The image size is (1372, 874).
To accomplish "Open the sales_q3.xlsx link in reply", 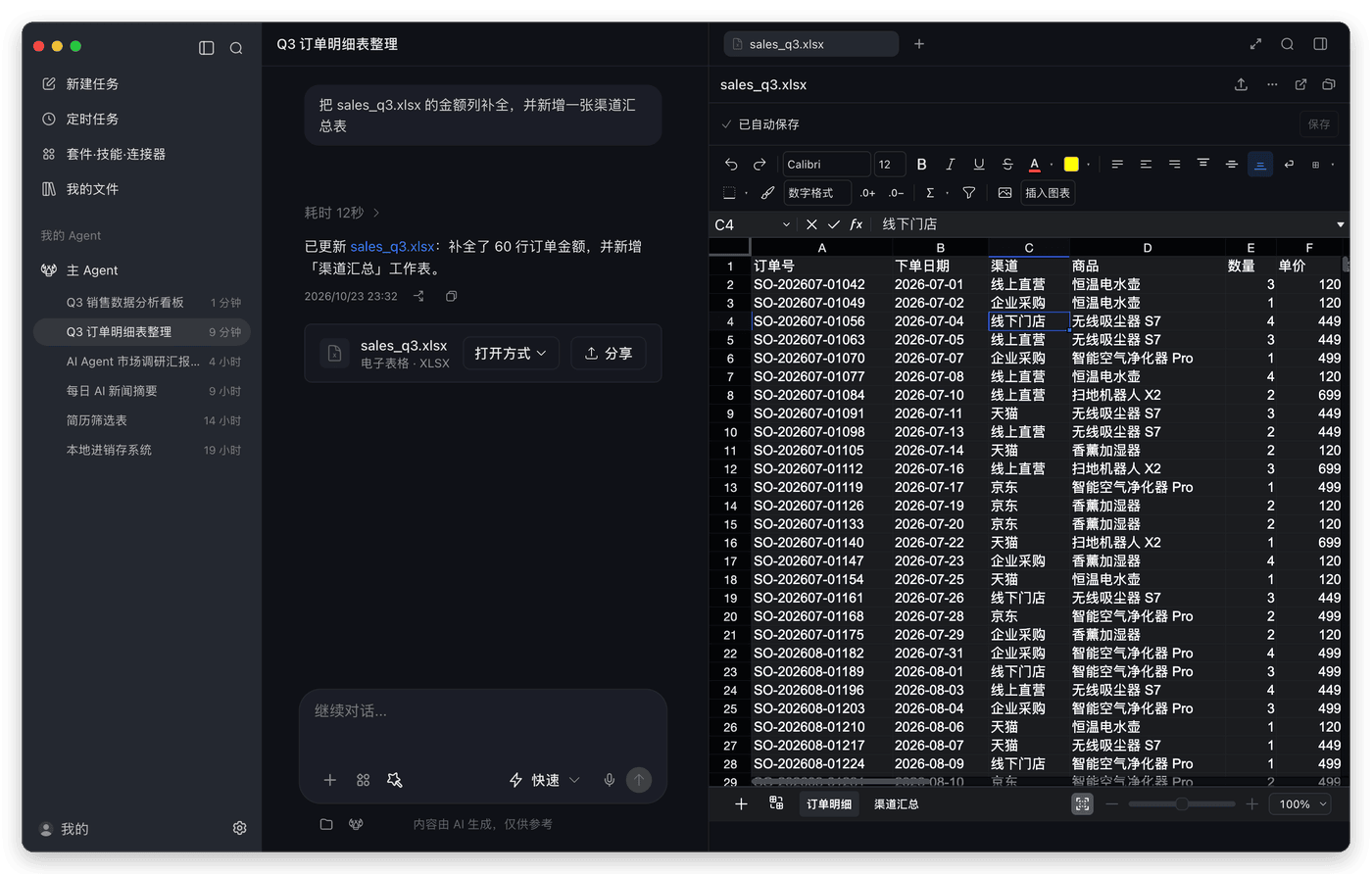I will pyautogui.click(x=392, y=247).
